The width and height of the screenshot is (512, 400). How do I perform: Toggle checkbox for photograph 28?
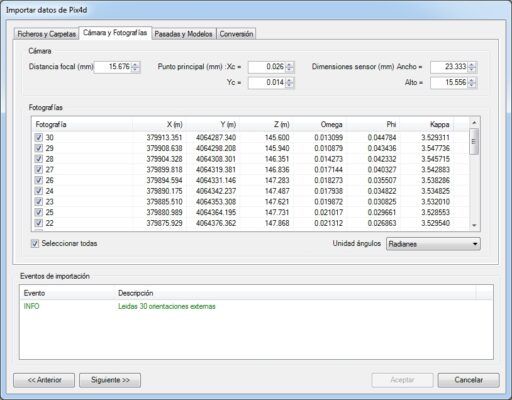coord(39,159)
